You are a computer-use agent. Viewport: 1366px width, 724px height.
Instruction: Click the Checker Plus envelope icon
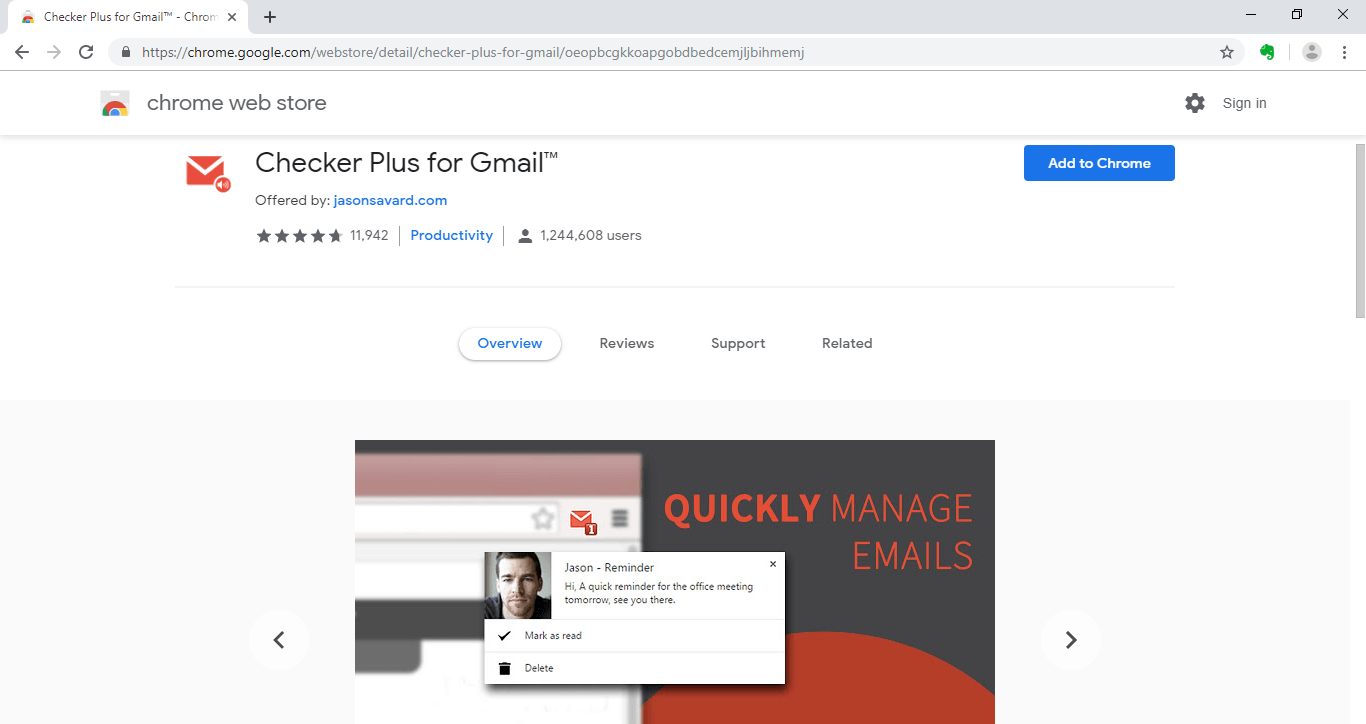[207, 172]
